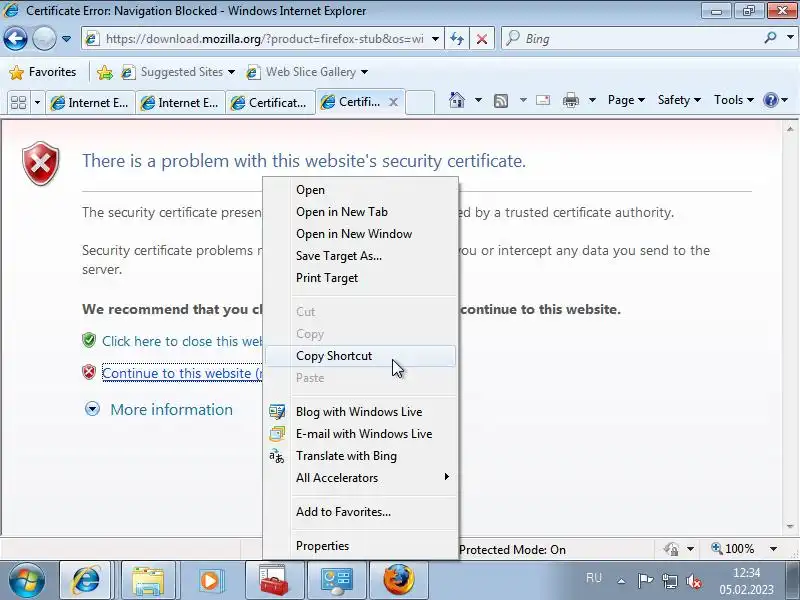Launch Windows Media Player taskbar icon
Screen dimensions: 800x600
[210, 580]
